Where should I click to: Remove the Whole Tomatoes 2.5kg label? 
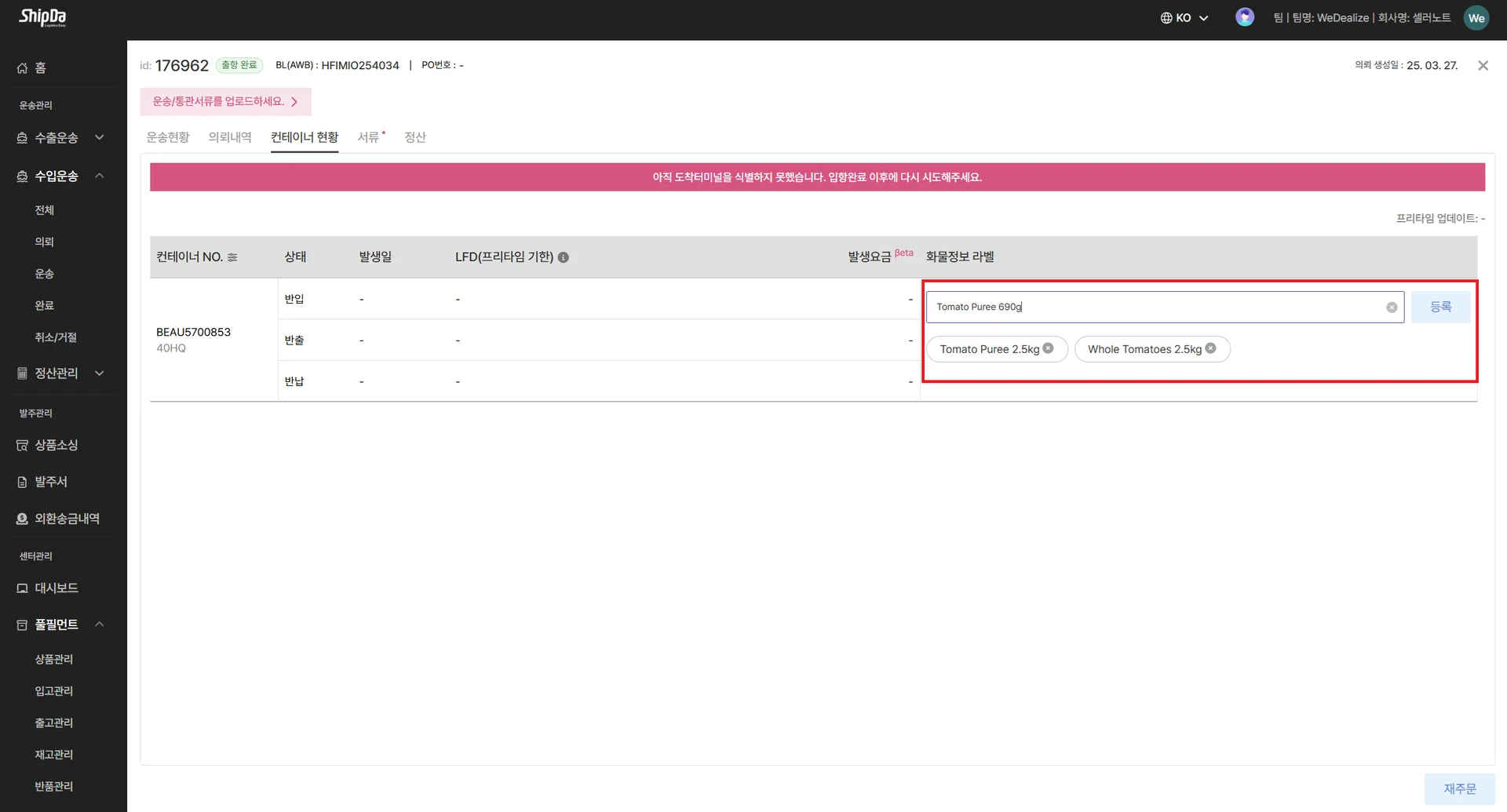click(1210, 348)
